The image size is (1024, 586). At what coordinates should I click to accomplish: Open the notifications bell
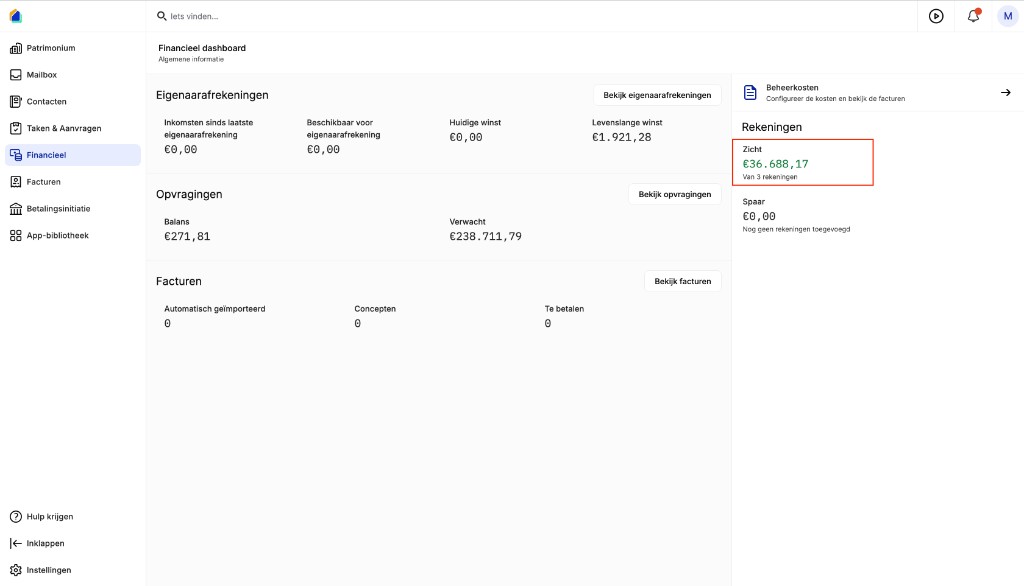click(x=973, y=16)
